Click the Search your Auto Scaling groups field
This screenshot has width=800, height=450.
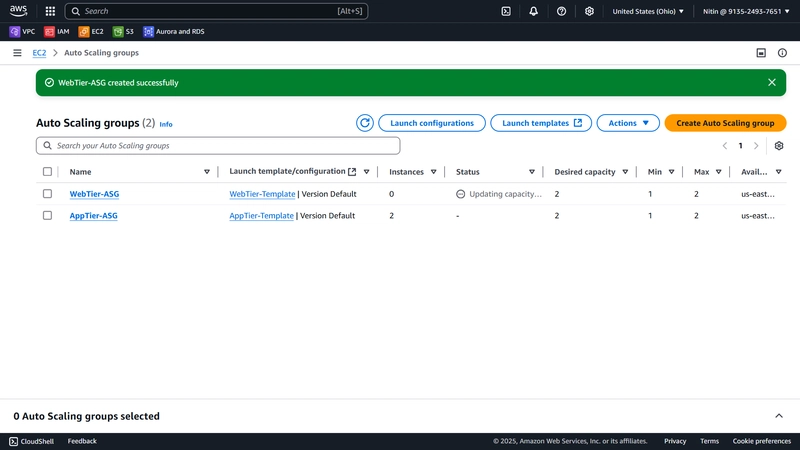pos(218,146)
